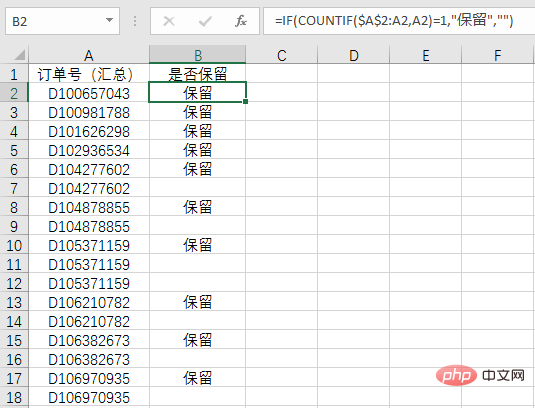
Task: Click the formula bar resize dots handle
Action: point(135,21)
